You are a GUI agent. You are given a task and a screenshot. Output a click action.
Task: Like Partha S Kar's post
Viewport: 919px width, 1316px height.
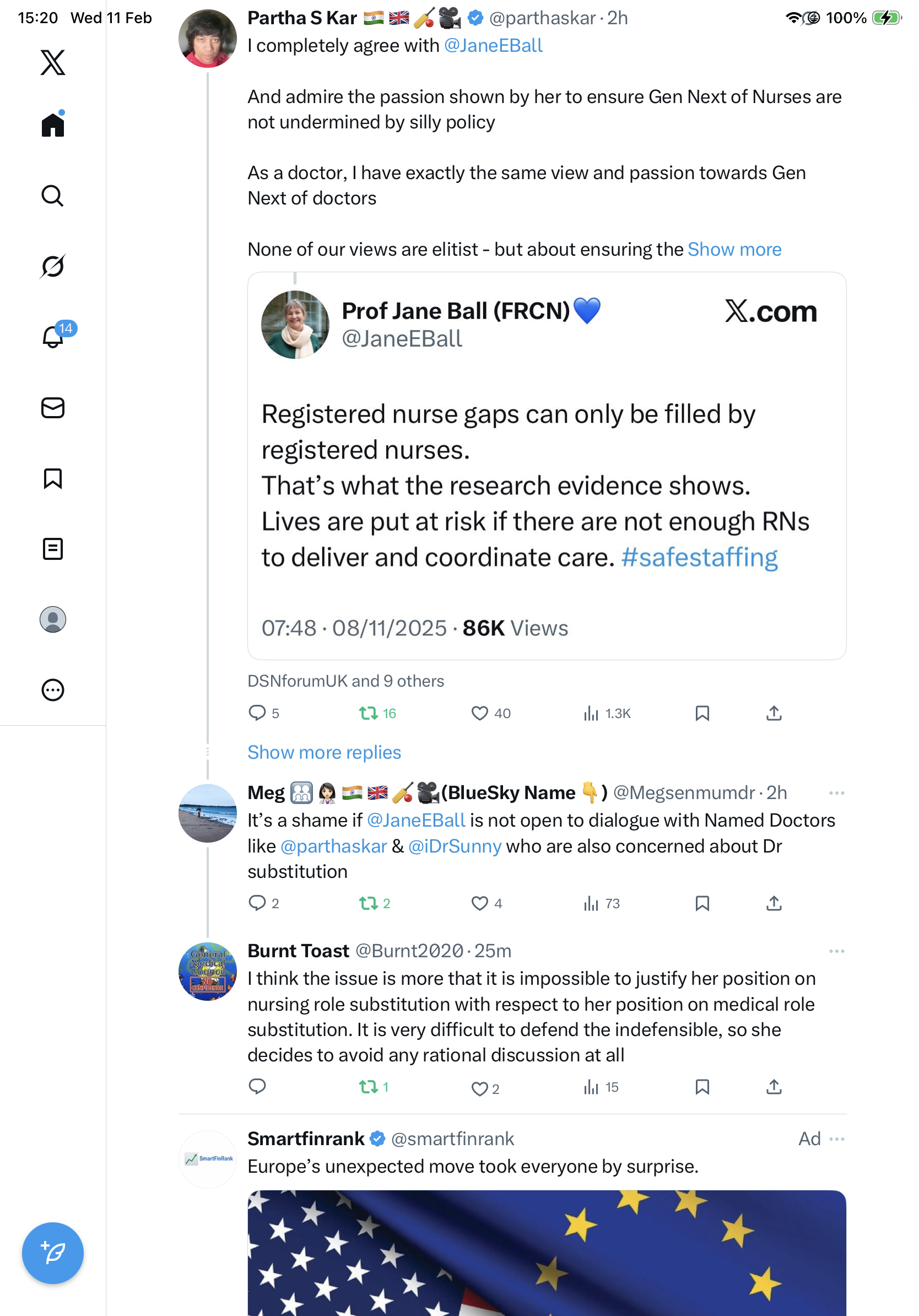click(x=479, y=713)
